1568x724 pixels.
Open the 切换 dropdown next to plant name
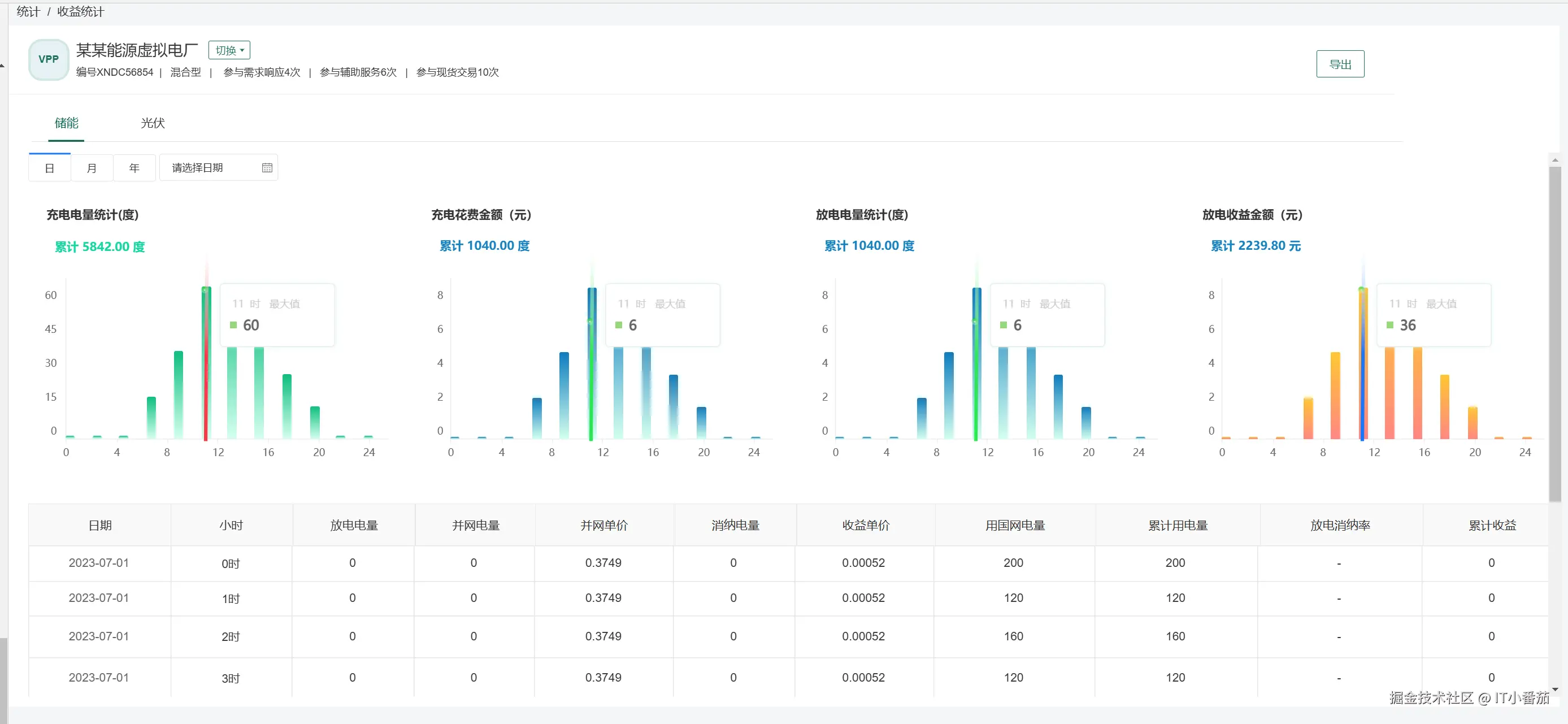[229, 50]
